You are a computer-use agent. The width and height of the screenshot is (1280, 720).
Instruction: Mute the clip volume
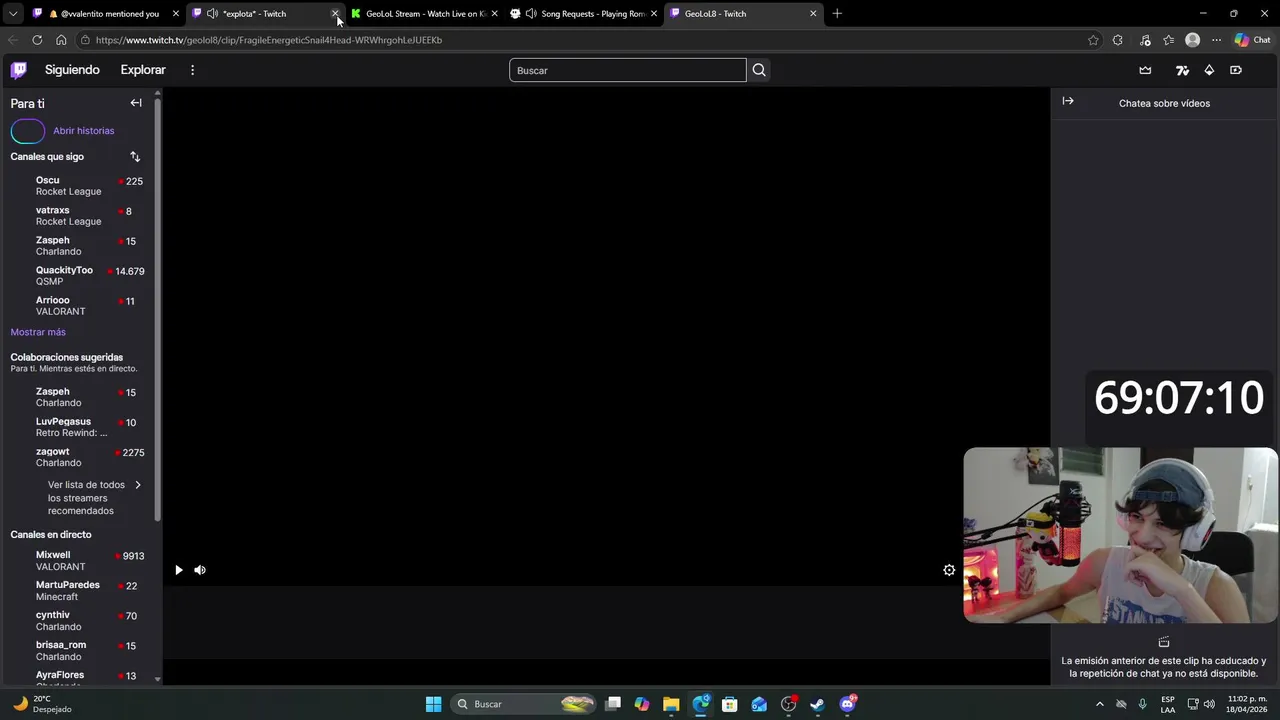pyautogui.click(x=200, y=570)
